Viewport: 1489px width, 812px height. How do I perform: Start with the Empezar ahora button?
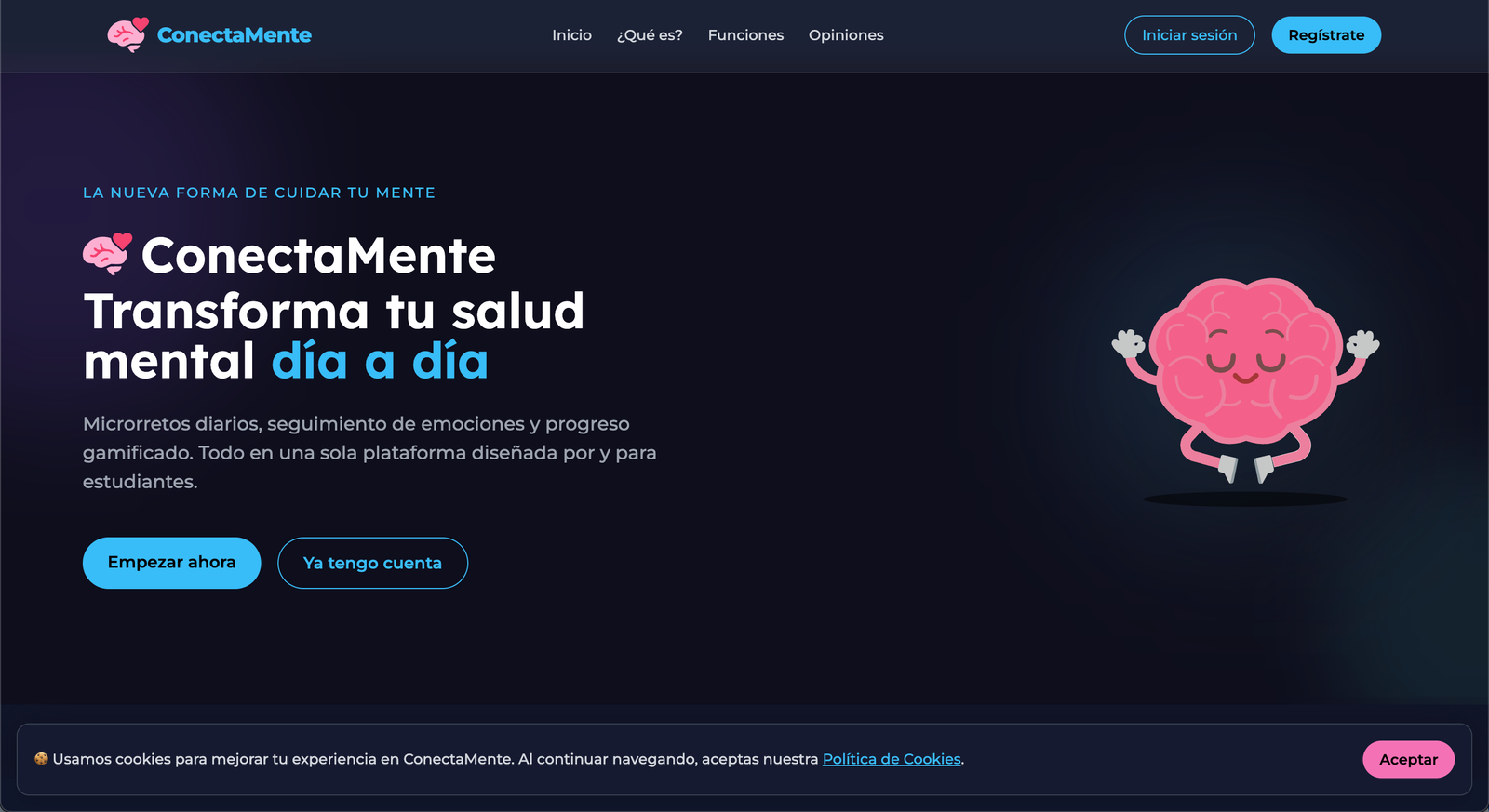pyautogui.click(x=171, y=563)
